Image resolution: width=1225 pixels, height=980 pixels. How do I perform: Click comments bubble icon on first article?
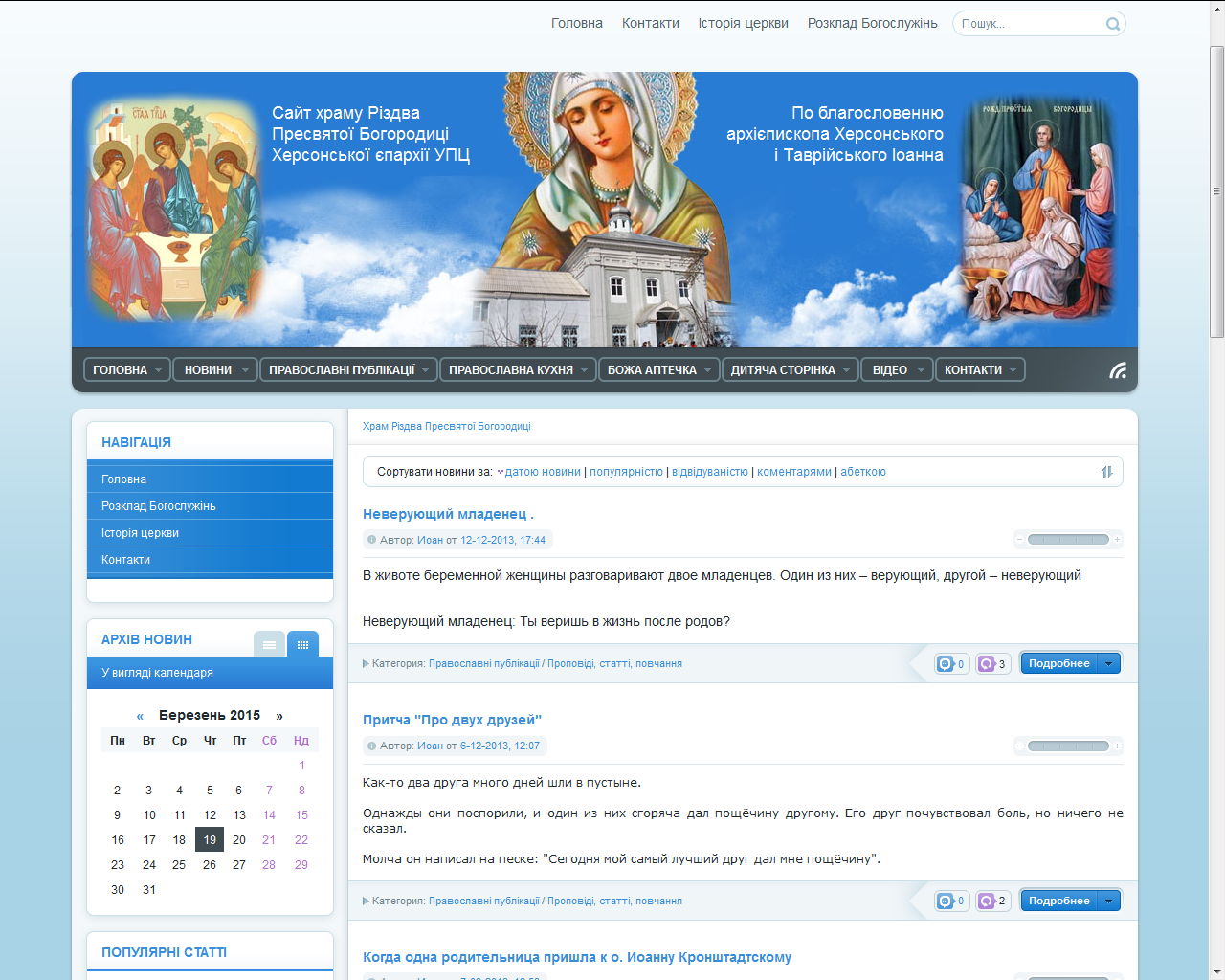pos(947,664)
